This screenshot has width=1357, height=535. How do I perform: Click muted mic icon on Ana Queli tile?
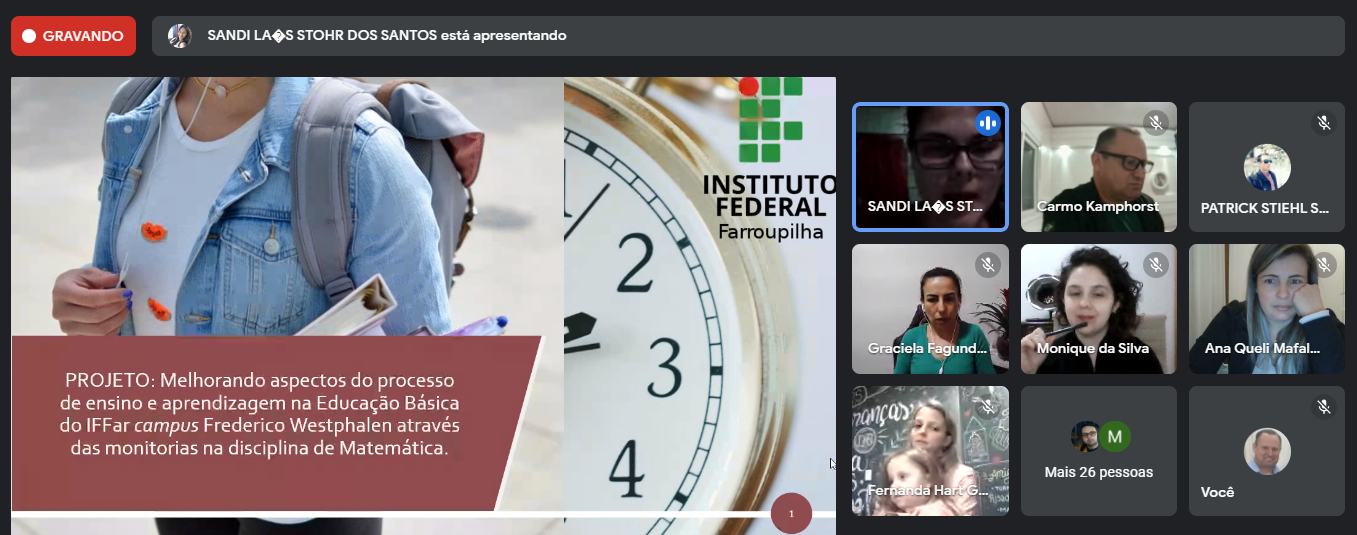tap(1324, 265)
